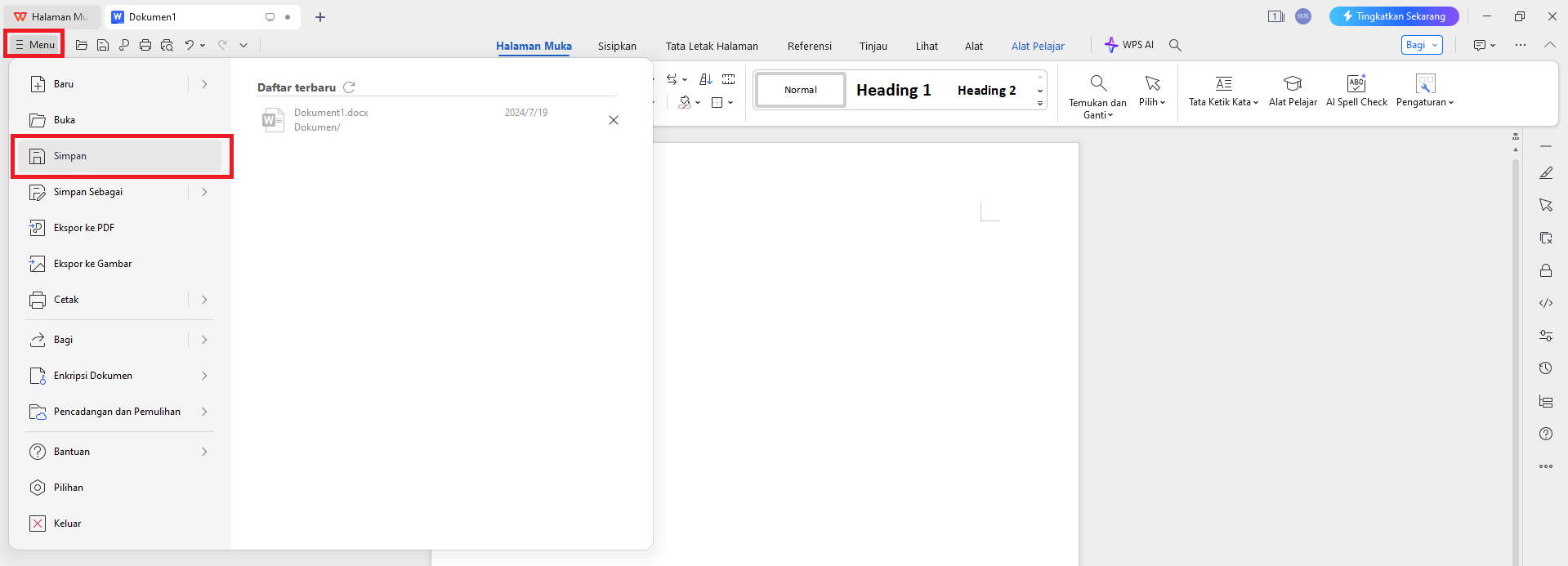Open the Referensi ribbon tab
The width and height of the screenshot is (1568, 566).
tap(810, 46)
